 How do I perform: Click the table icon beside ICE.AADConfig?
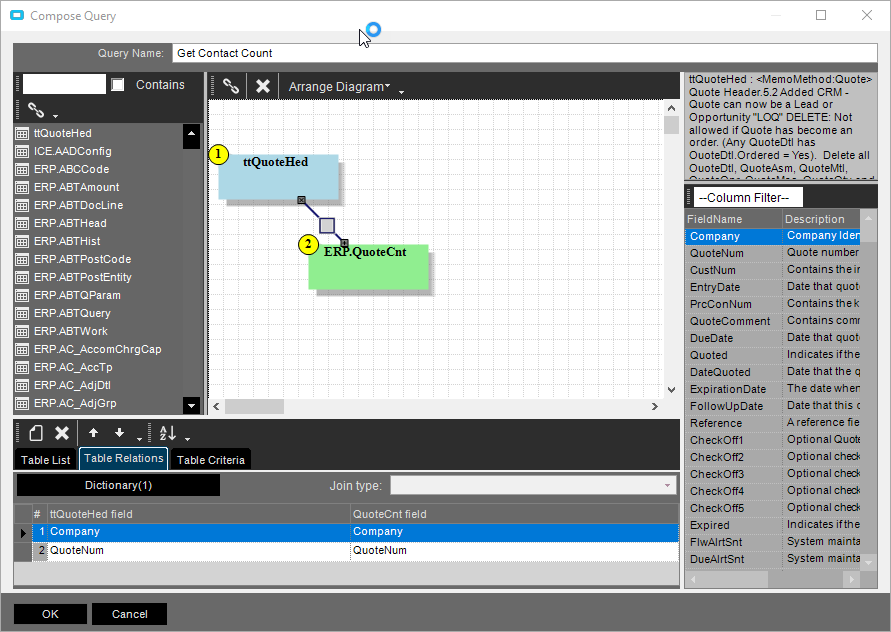click(x=22, y=152)
